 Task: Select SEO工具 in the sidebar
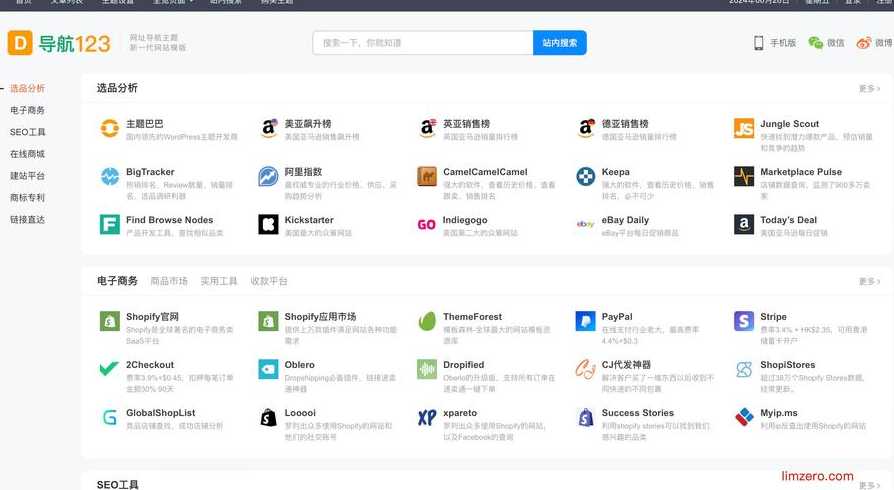pos(27,132)
